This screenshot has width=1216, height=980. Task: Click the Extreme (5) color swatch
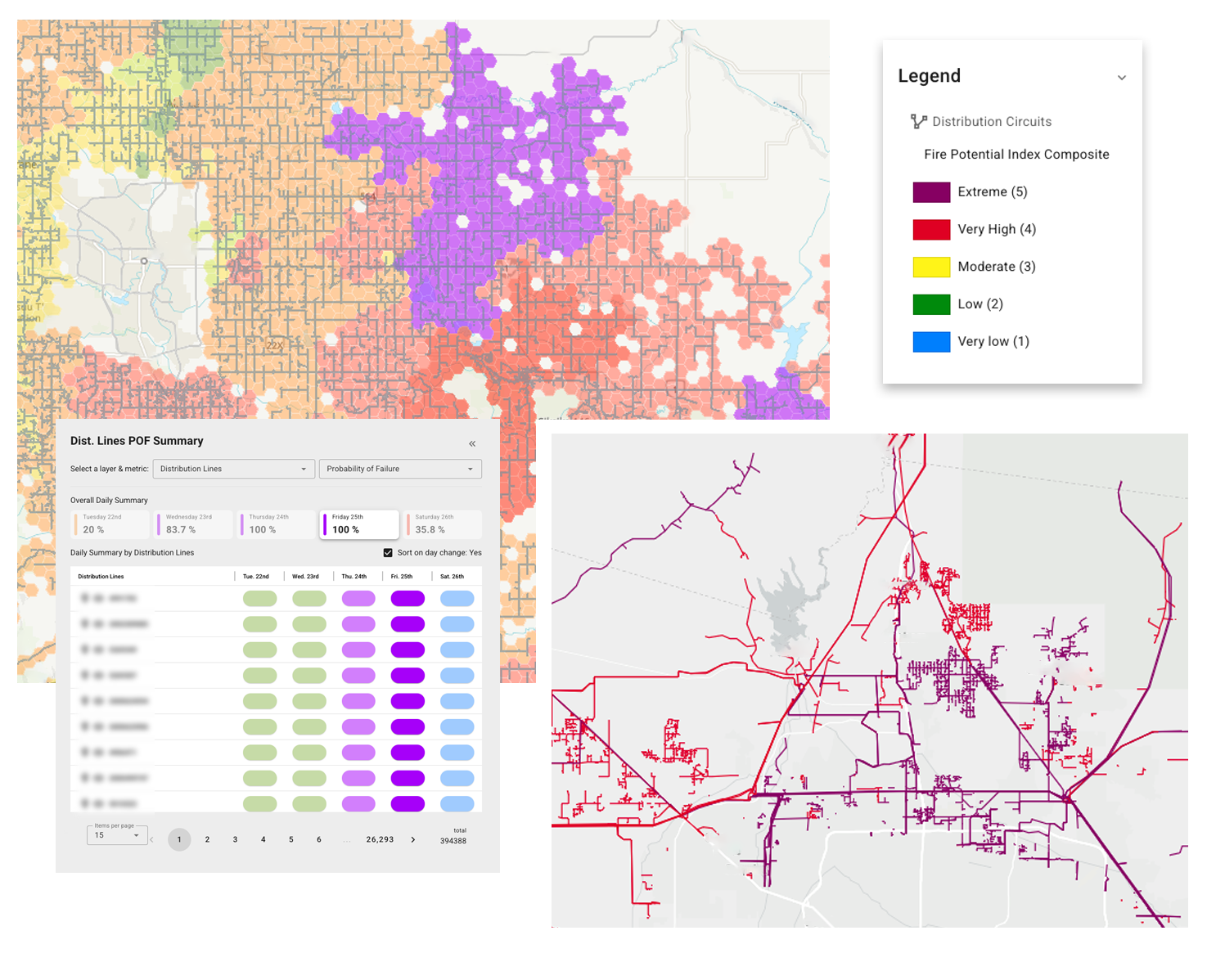[931, 192]
